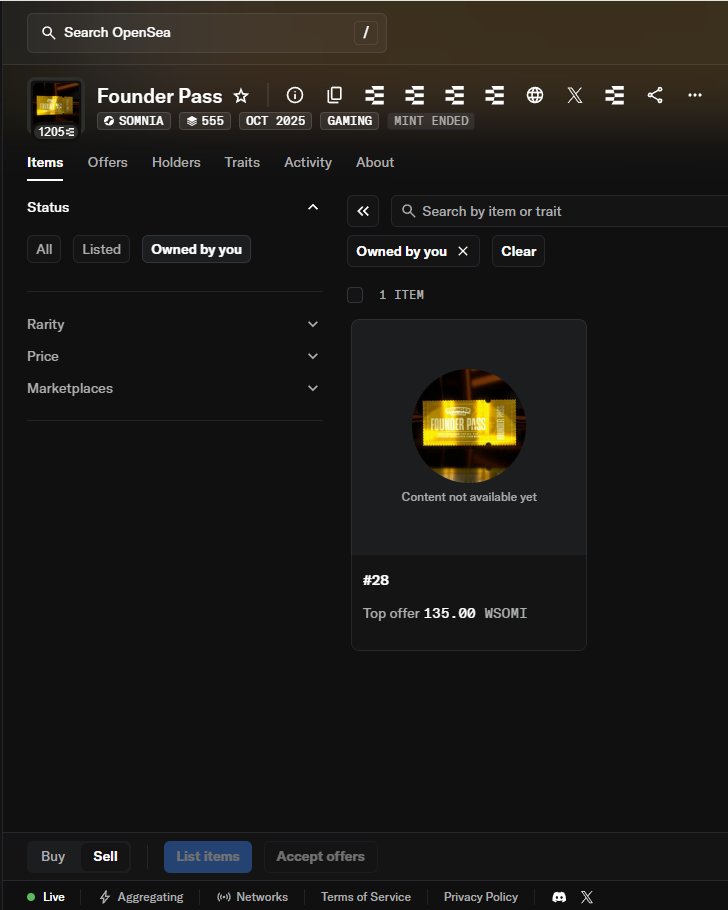Open the Networks status item
Viewport: 728px width, 910px height.
click(252, 897)
